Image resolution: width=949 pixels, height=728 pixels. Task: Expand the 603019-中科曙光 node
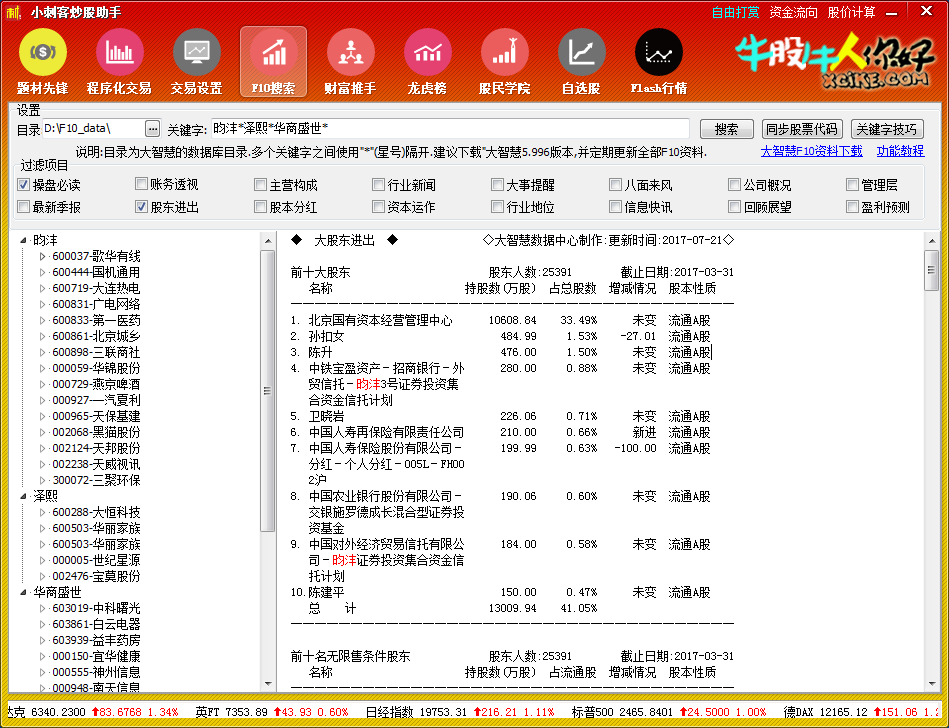(x=42, y=608)
